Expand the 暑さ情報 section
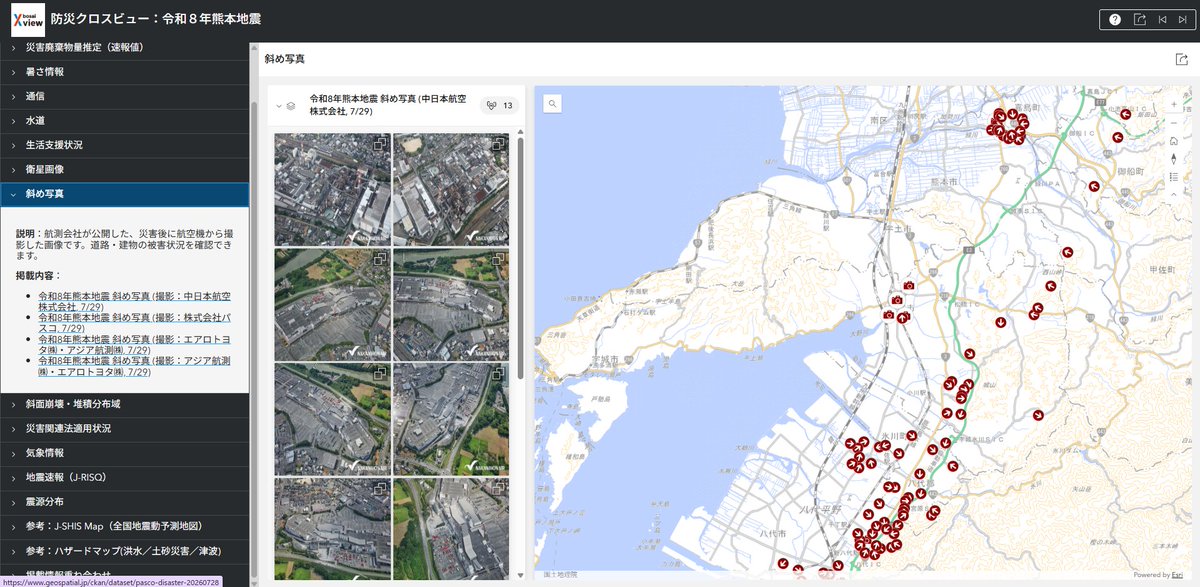The height and width of the screenshot is (587, 1200). [124, 72]
